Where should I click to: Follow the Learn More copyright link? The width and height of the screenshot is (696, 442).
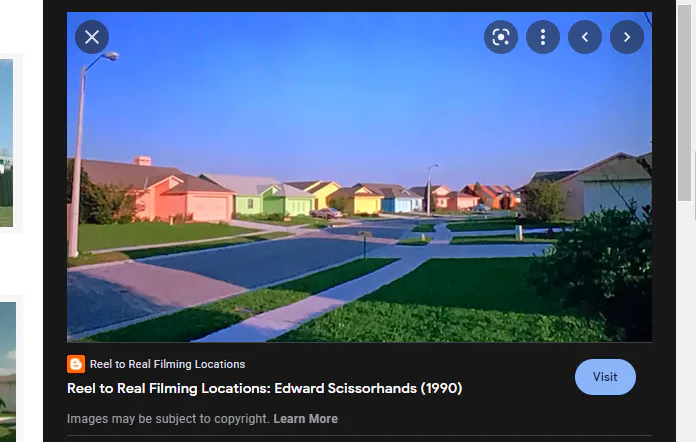pyautogui.click(x=305, y=419)
